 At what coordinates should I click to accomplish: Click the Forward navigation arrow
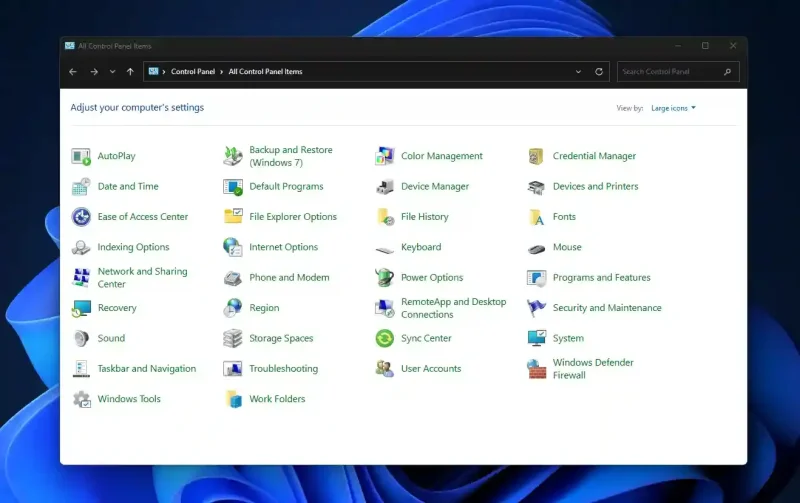[94, 72]
